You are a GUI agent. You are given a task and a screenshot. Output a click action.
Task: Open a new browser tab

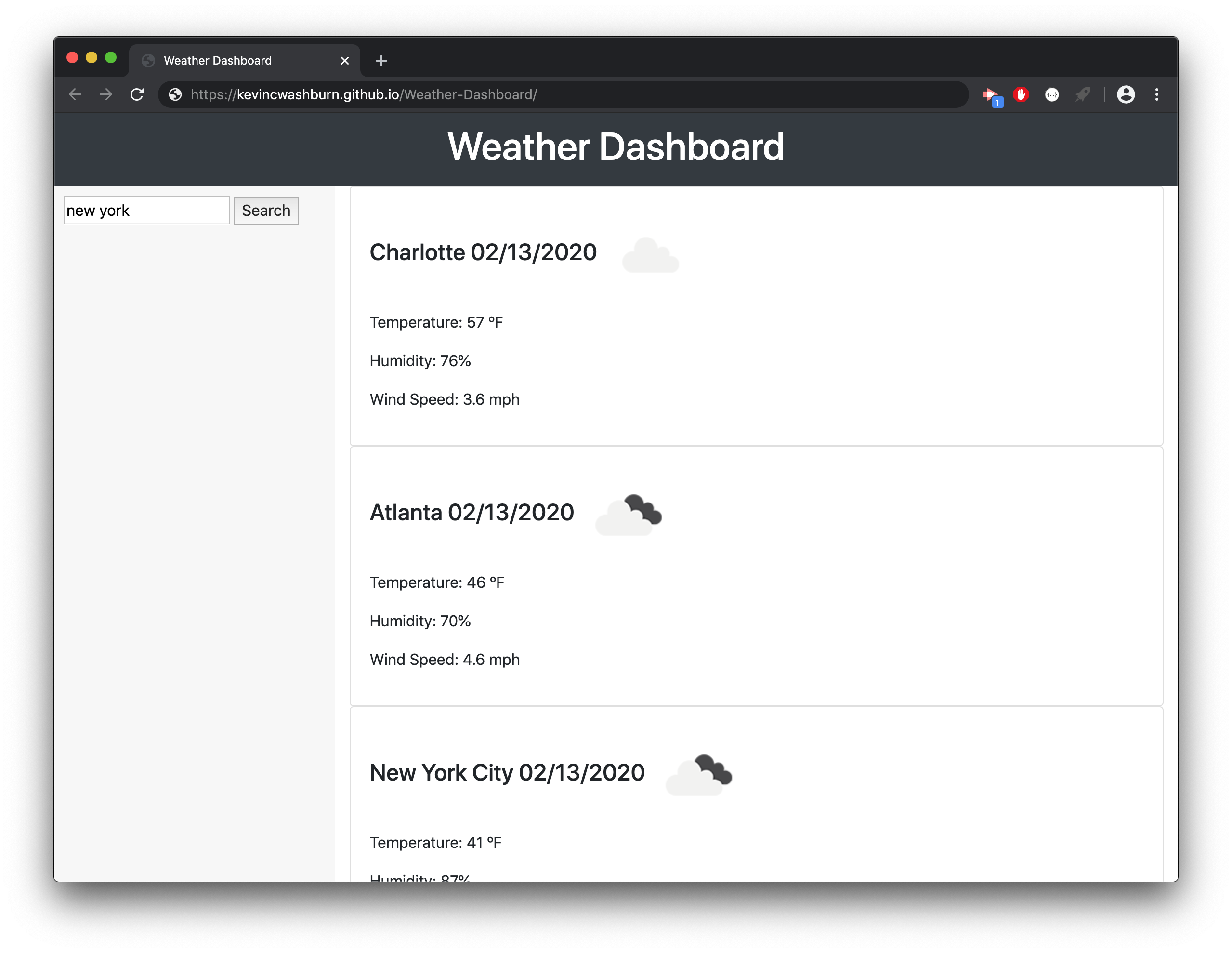click(x=381, y=60)
